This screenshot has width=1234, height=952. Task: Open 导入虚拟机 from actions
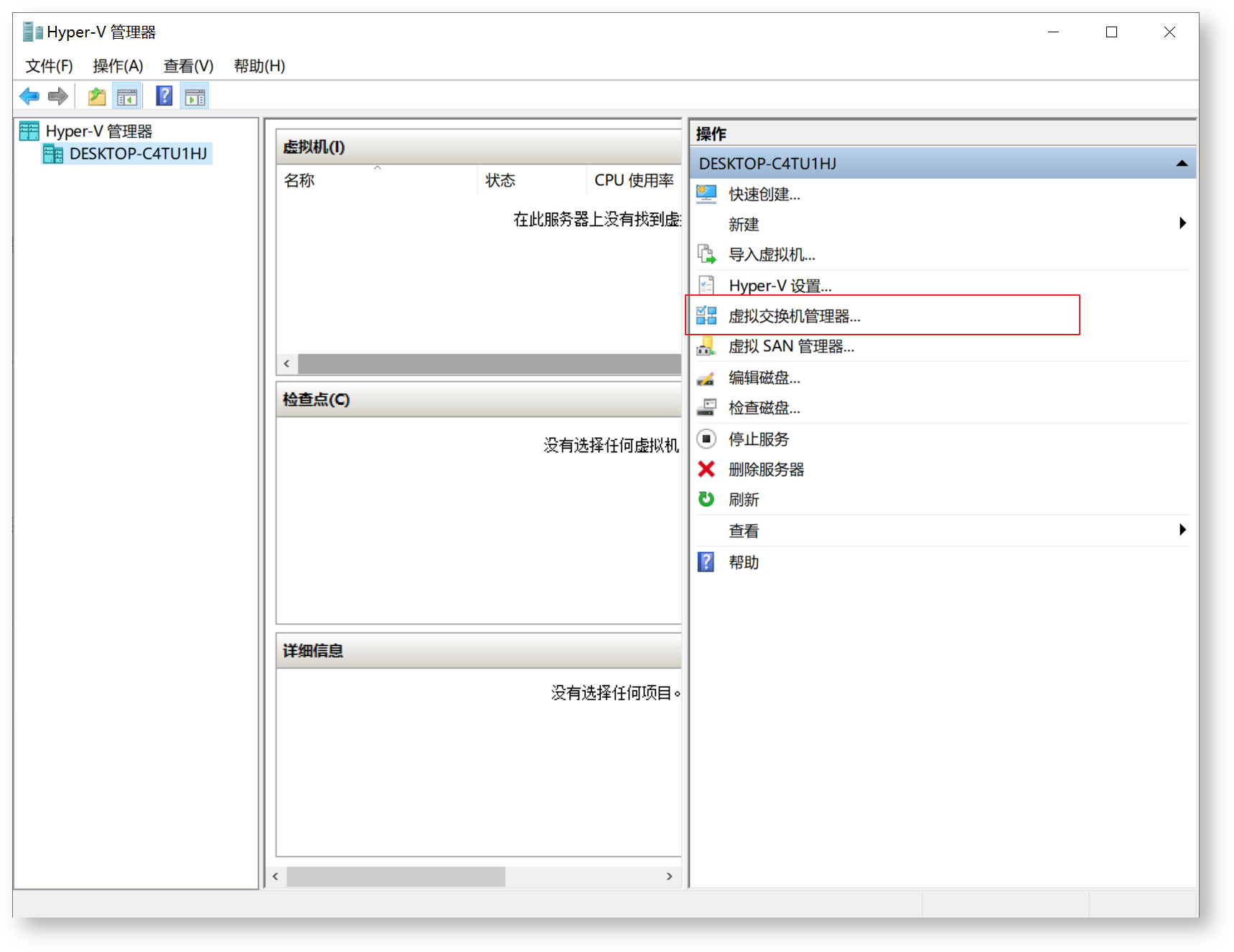771,255
